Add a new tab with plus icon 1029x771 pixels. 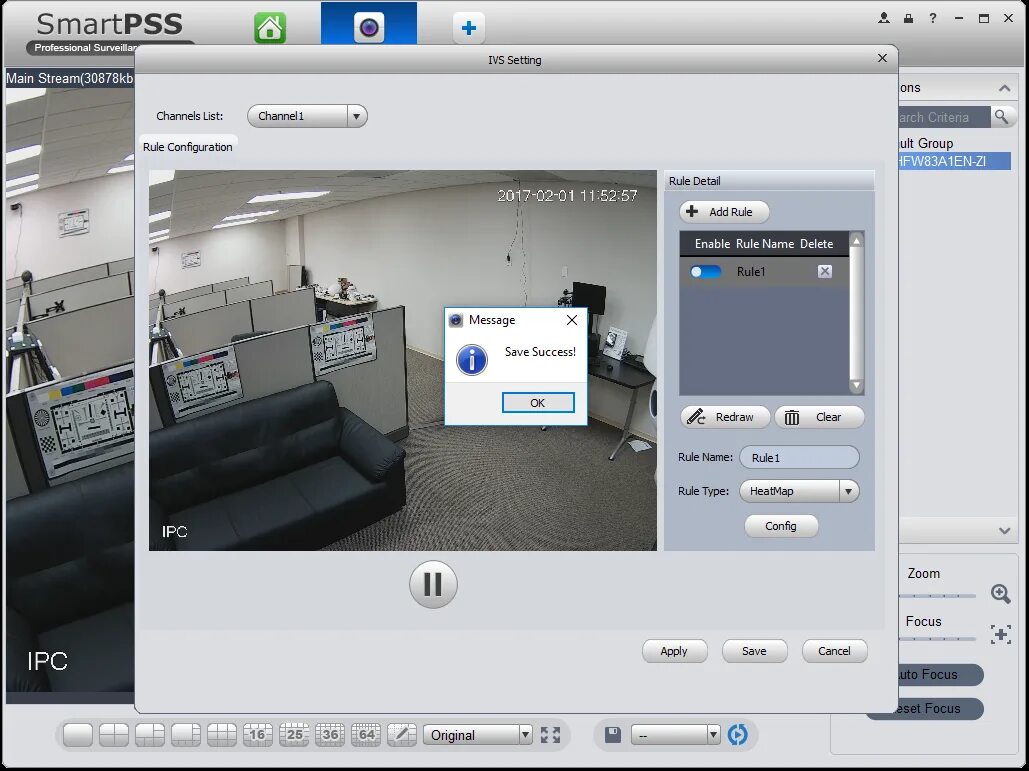point(469,28)
